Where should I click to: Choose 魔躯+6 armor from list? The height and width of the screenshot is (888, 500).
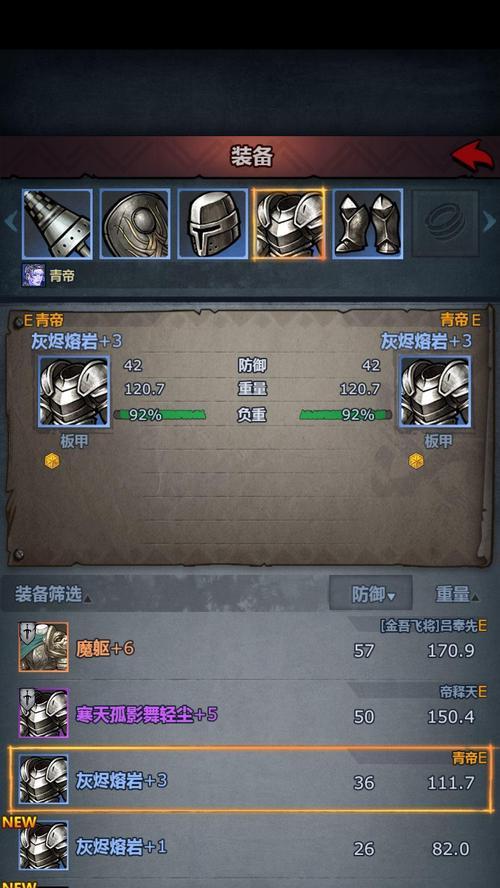tap(250, 647)
